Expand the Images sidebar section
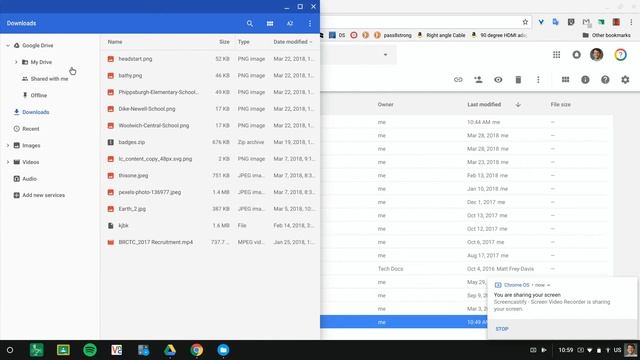Screen dimensions: 640x360 (x=8, y=145)
